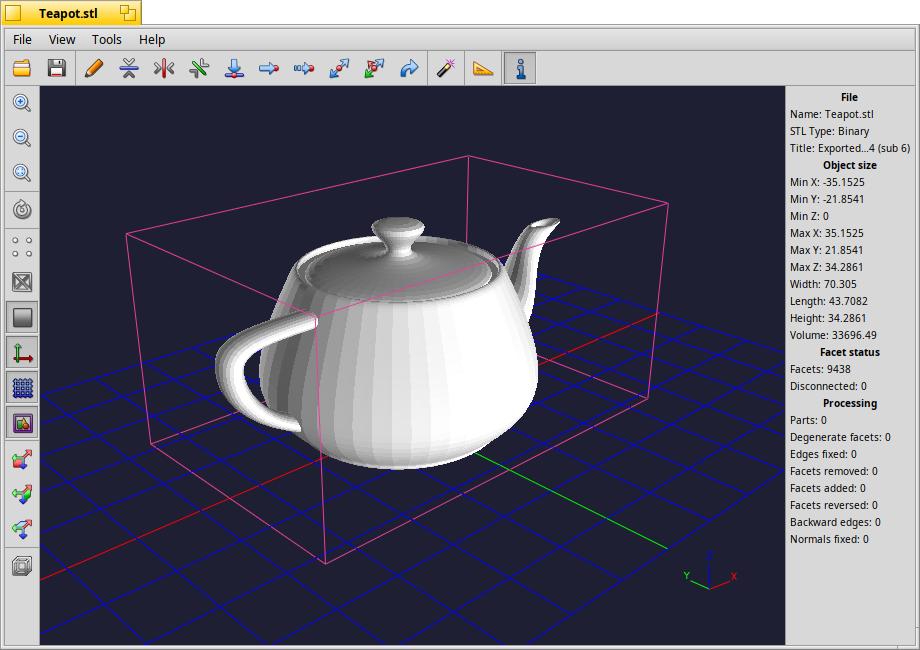The width and height of the screenshot is (920, 650).
Task: Toggle the wireframe cube orthographic view
Action: 22,566
